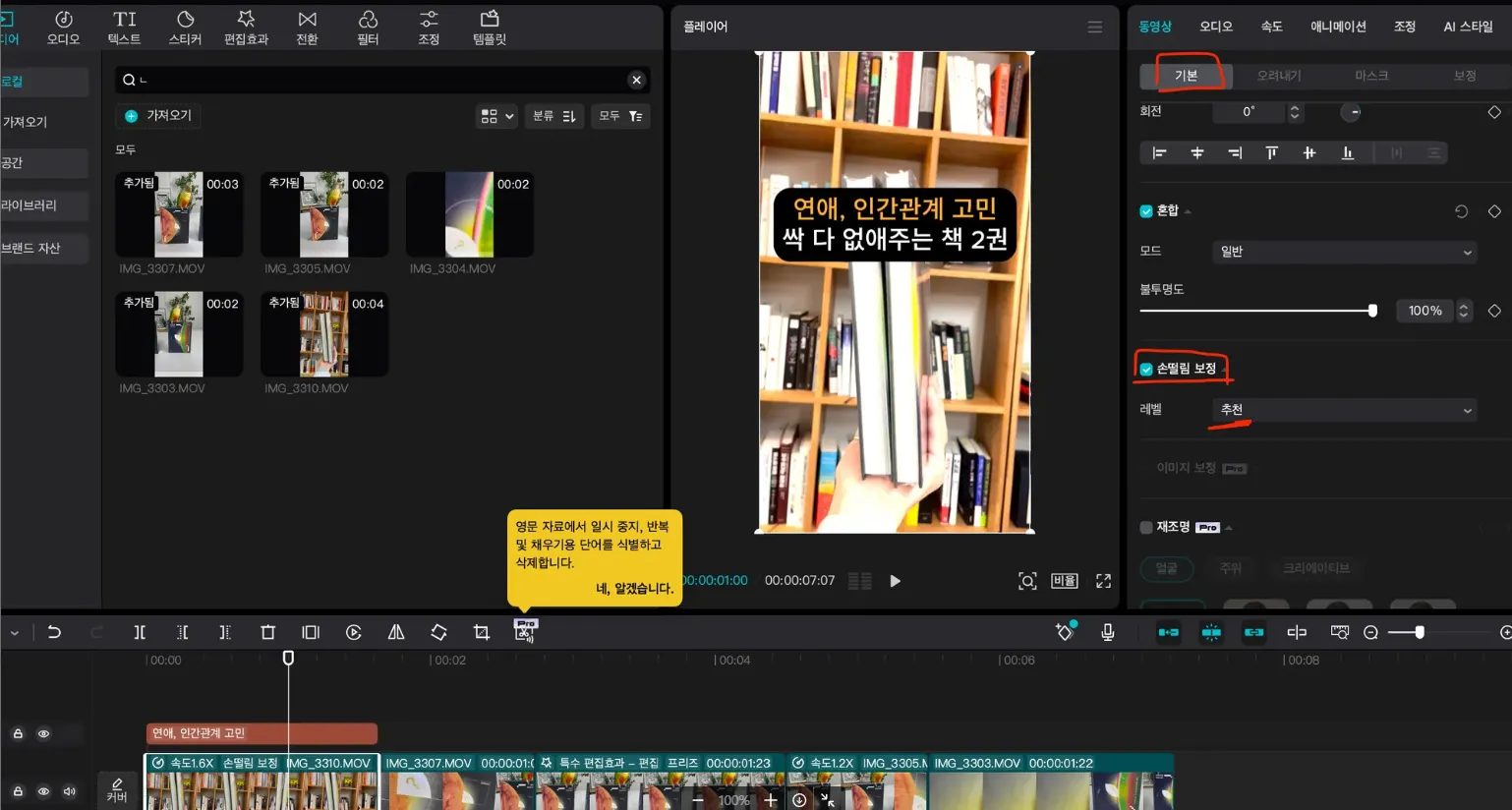Adjust the opacity percentage stepper arrows
This screenshot has width=1512, height=810.
pos(1463,311)
